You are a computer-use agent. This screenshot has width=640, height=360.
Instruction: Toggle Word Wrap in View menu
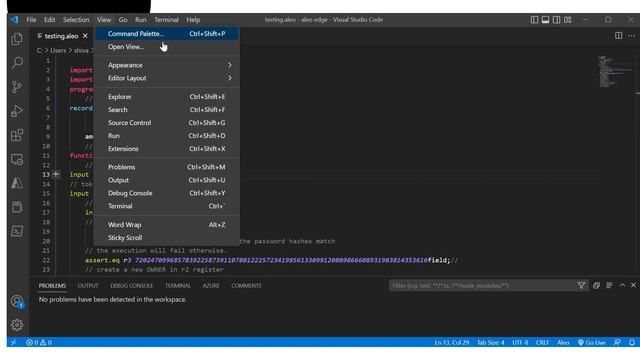[x=167, y=225]
